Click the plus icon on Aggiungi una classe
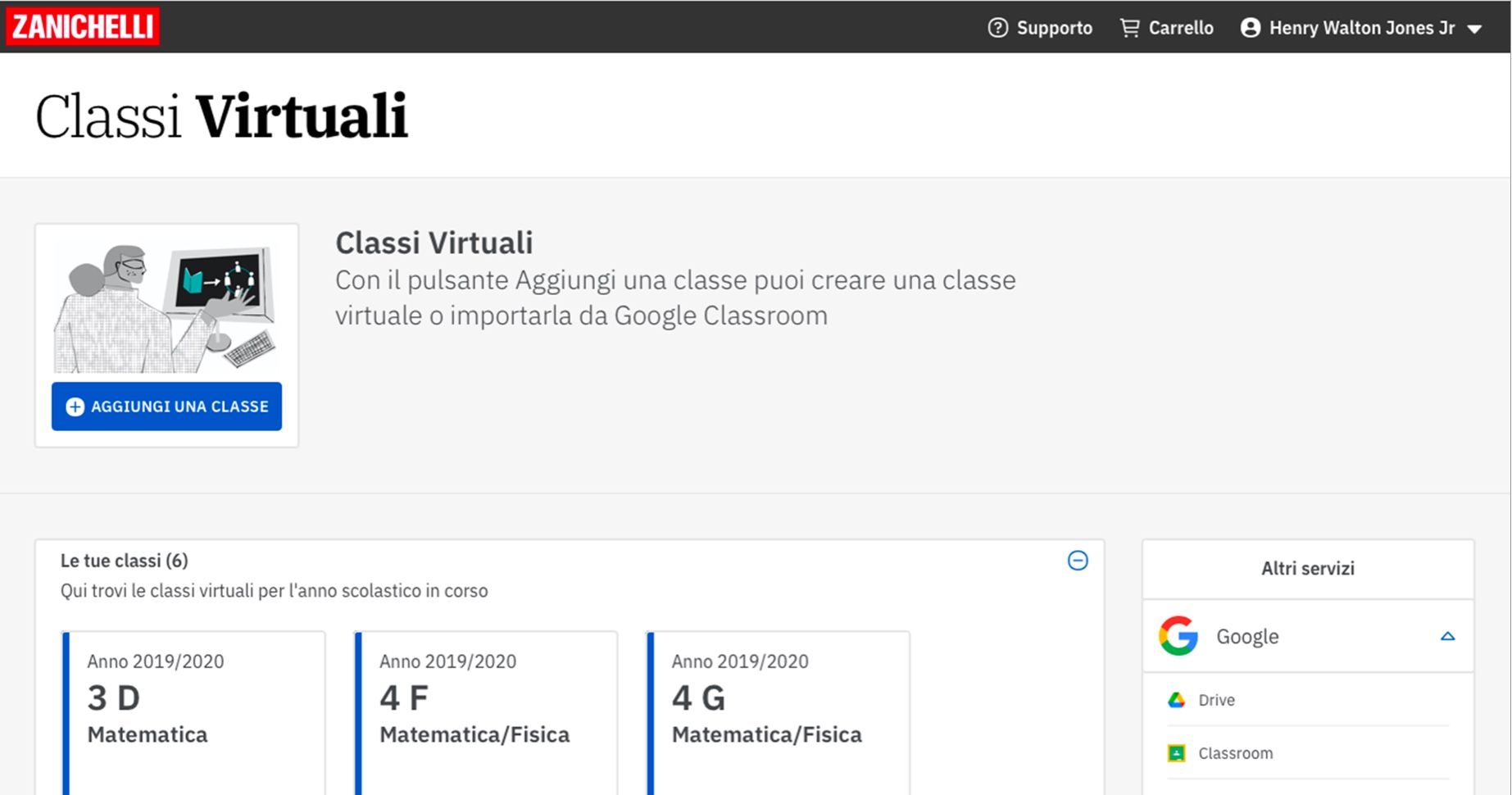The width and height of the screenshot is (1512, 795). coord(75,406)
